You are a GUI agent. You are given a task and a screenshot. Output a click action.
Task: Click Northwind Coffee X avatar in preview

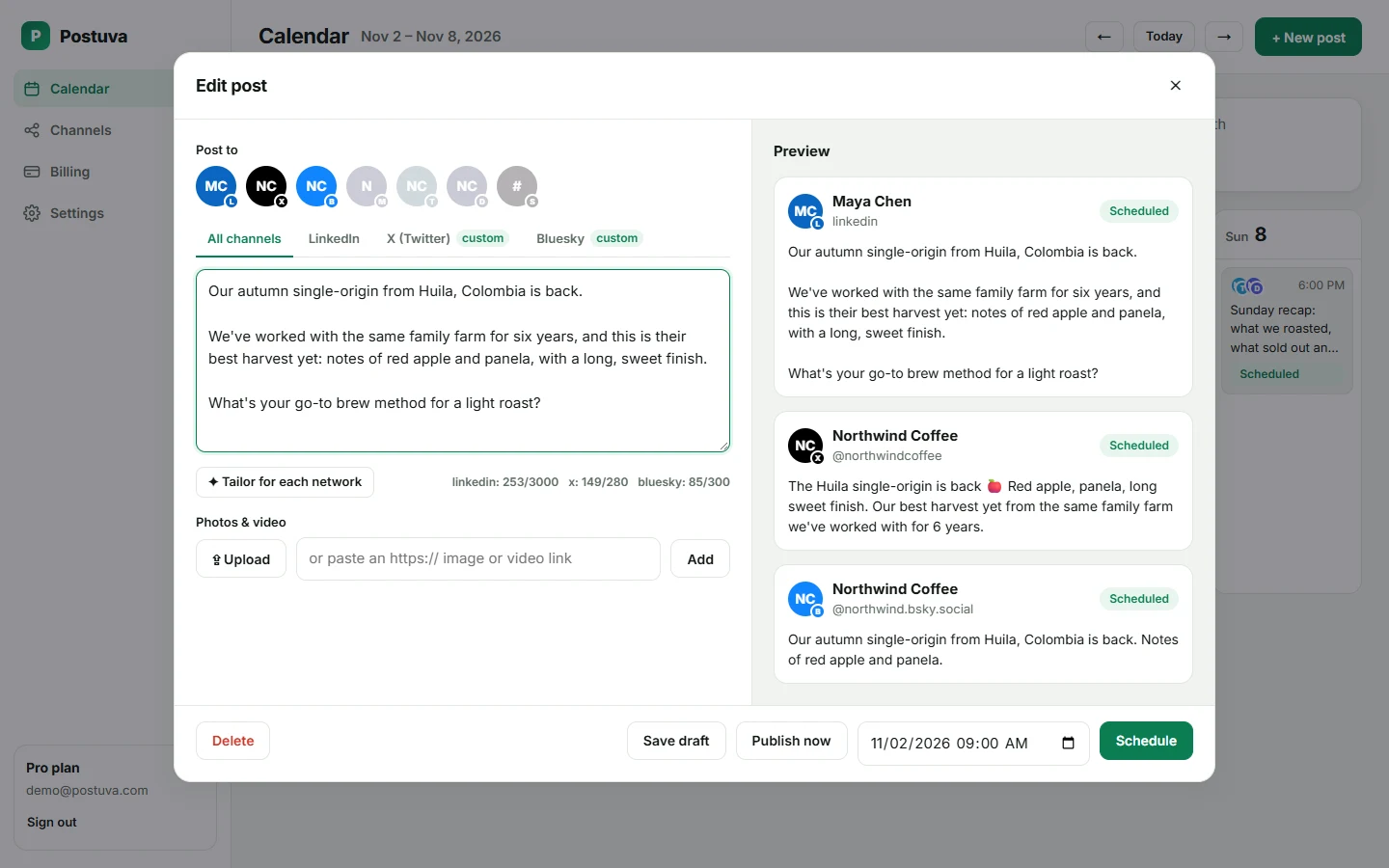pyautogui.click(x=805, y=446)
